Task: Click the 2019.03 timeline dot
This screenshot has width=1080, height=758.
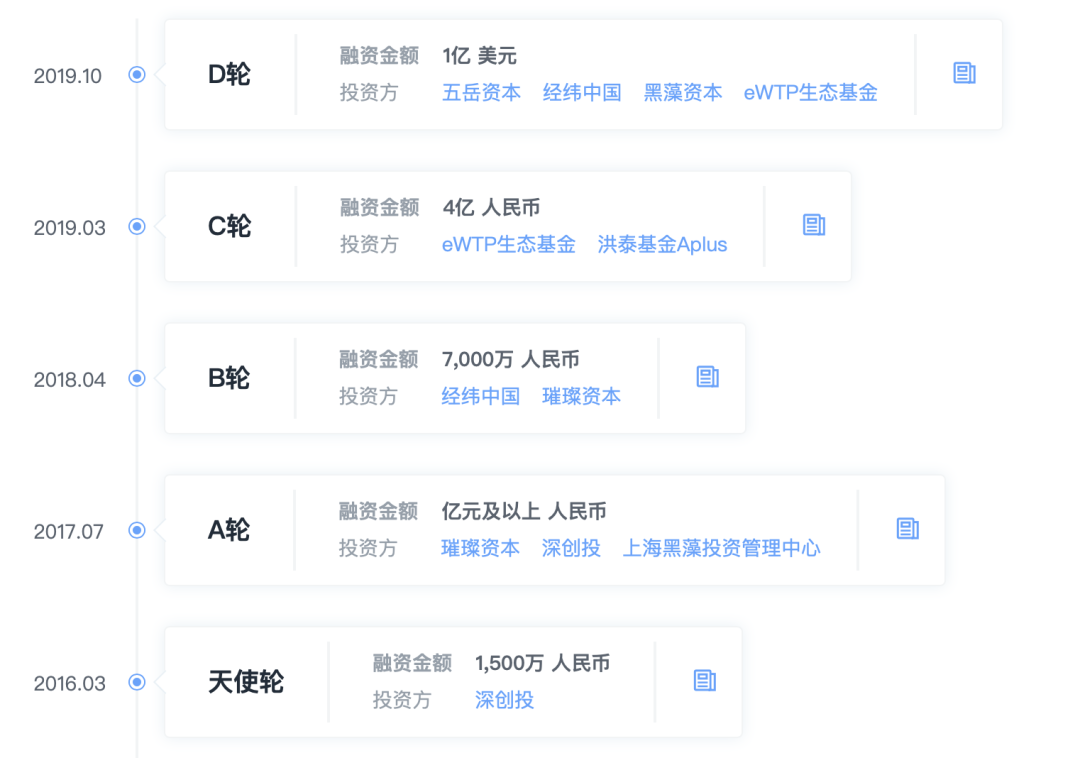Action: pyautogui.click(x=137, y=227)
